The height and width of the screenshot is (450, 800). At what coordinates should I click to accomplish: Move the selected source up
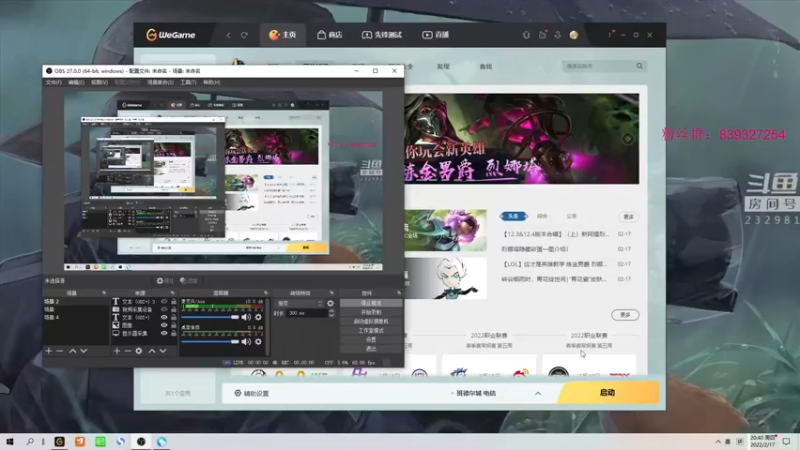coord(152,351)
